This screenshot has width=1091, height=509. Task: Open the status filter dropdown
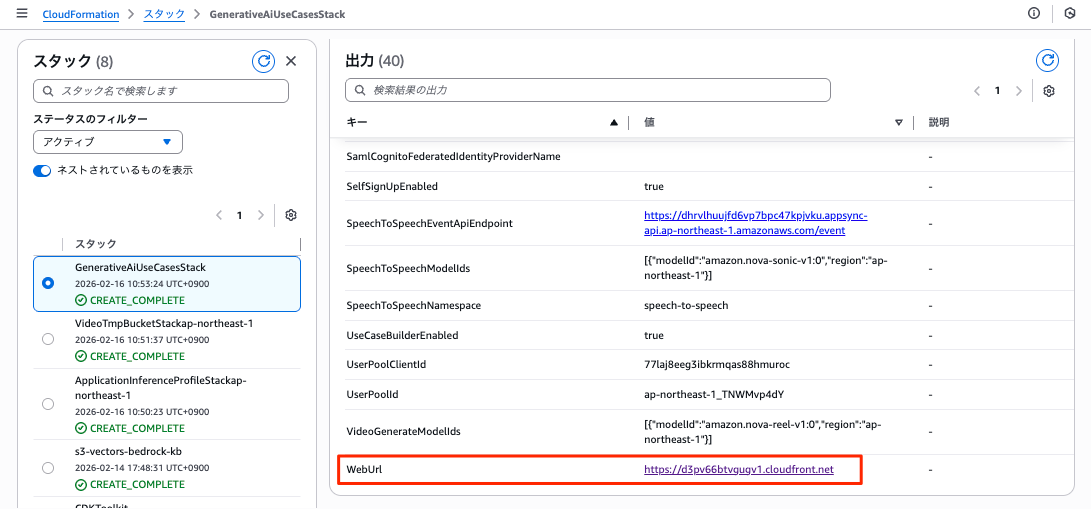tap(108, 142)
